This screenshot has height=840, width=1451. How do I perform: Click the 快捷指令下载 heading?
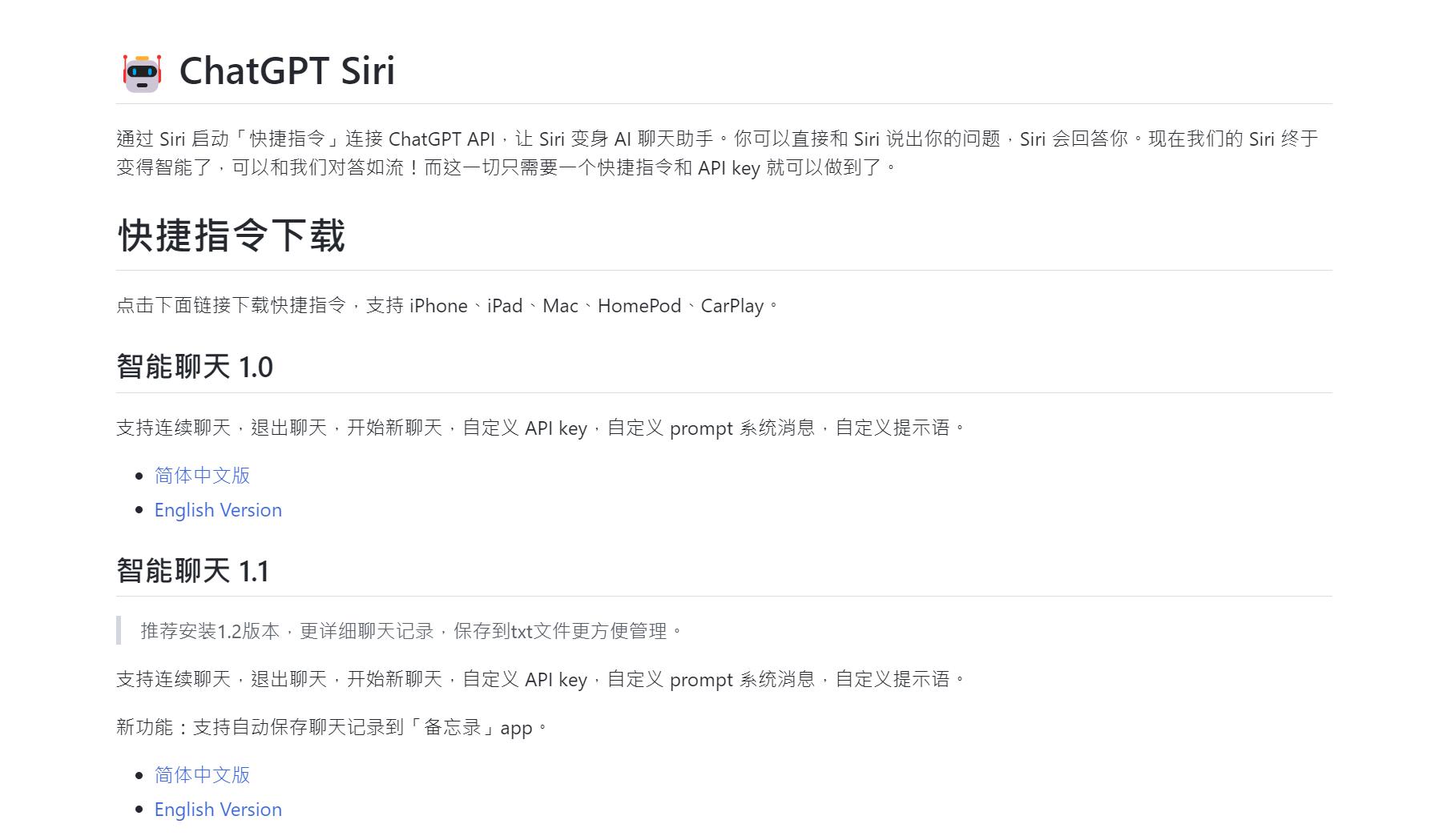pyautogui.click(x=232, y=236)
